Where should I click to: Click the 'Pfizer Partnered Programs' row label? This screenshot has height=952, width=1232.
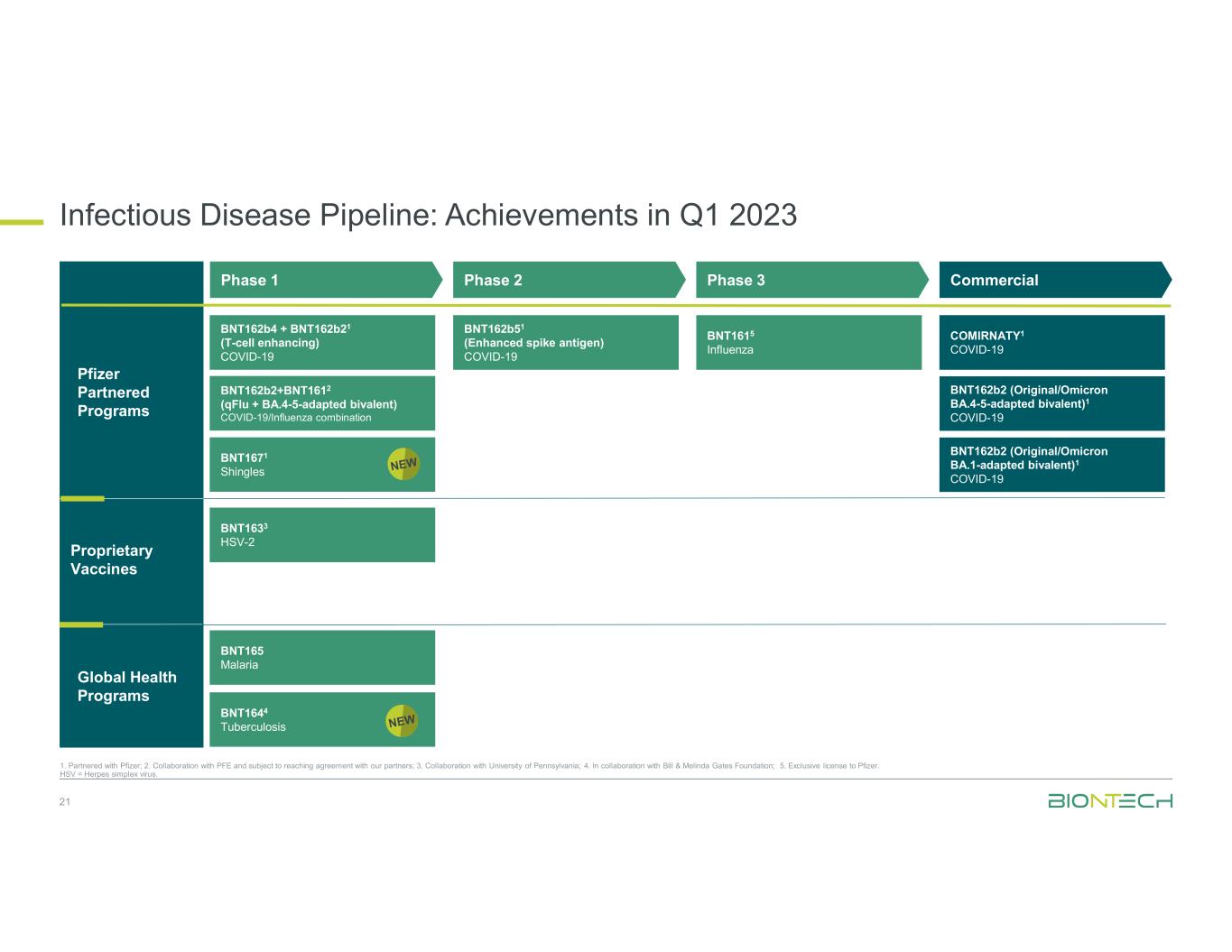point(114,393)
